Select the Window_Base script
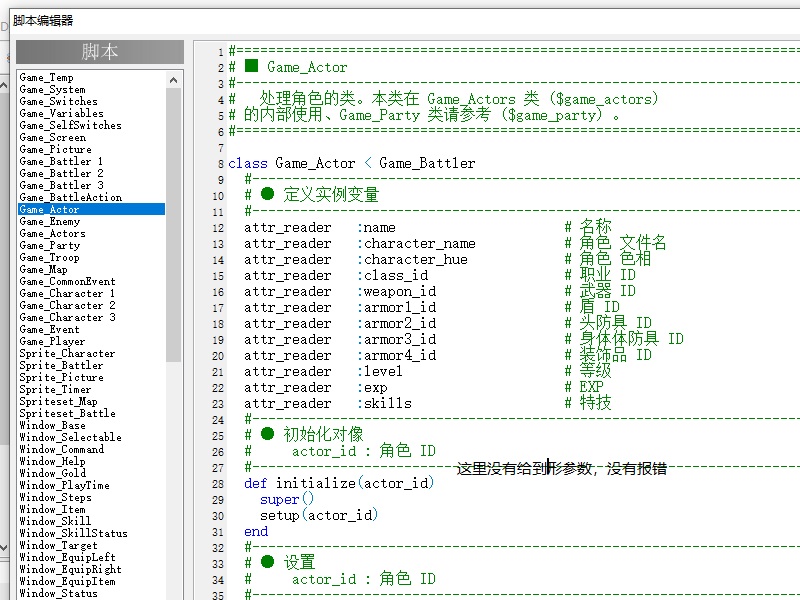This screenshot has width=800, height=600. pyautogui.click(x=52, y=425)
